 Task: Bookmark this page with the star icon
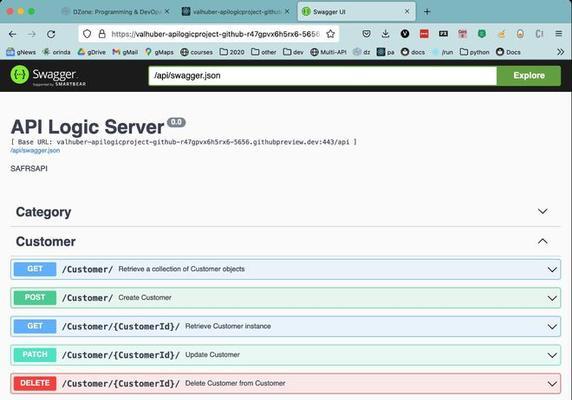pyautogui.click(x=331, y=34)
